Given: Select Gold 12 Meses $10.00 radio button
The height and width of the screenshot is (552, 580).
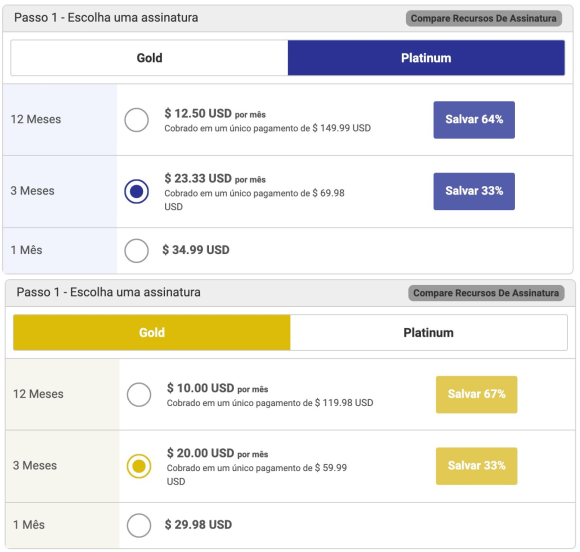Looking at the screenshot, I should tap(139, 394).
